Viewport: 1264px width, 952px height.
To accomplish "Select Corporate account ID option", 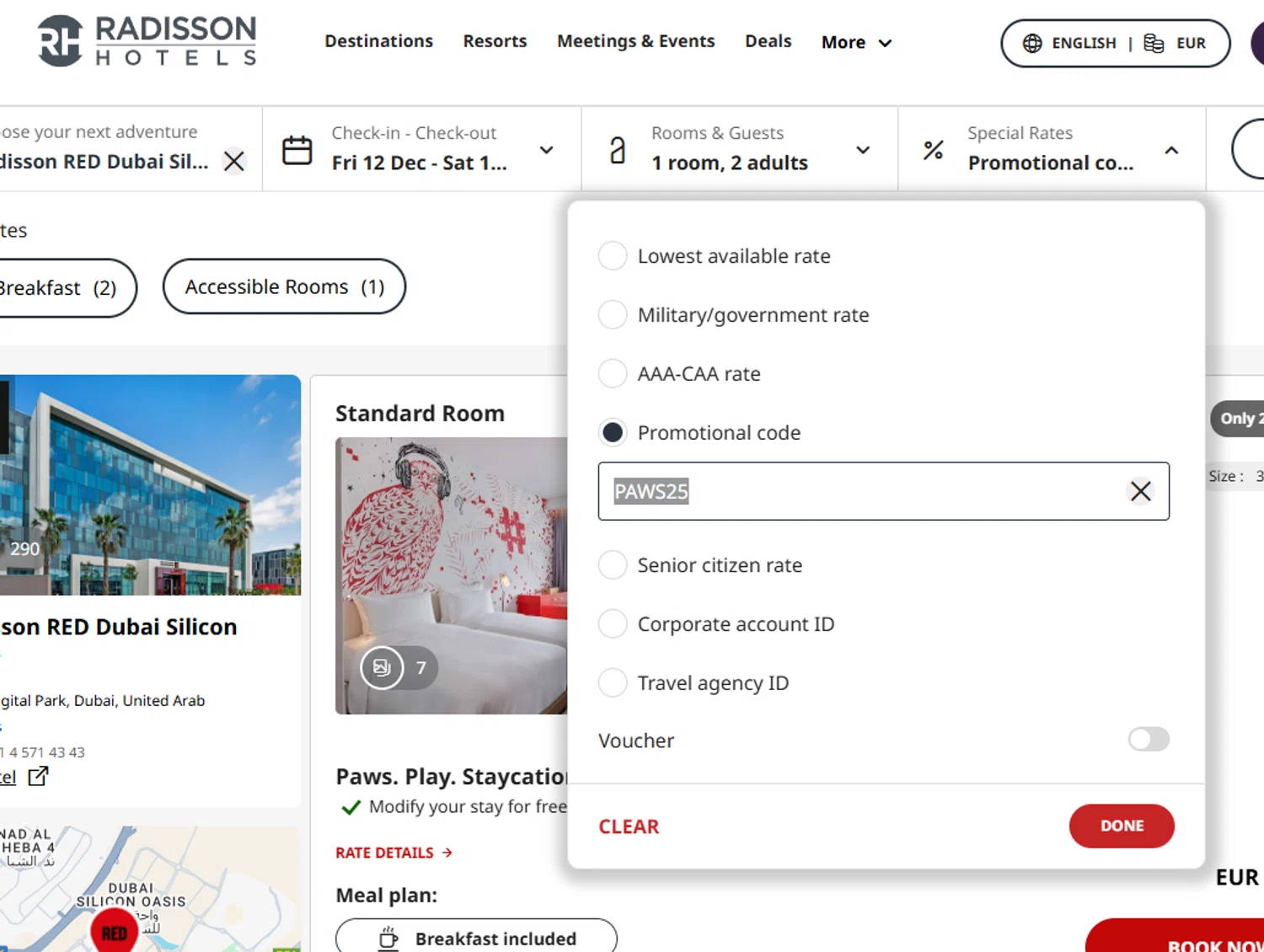I will coord(613,623).
